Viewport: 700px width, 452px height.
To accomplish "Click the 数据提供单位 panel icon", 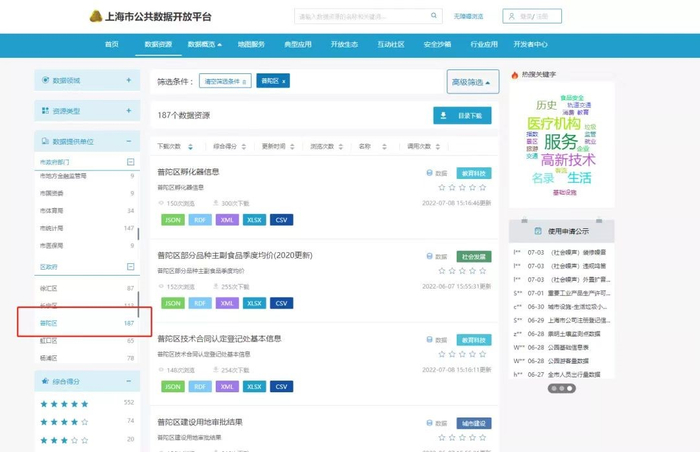I will [45, 141].
